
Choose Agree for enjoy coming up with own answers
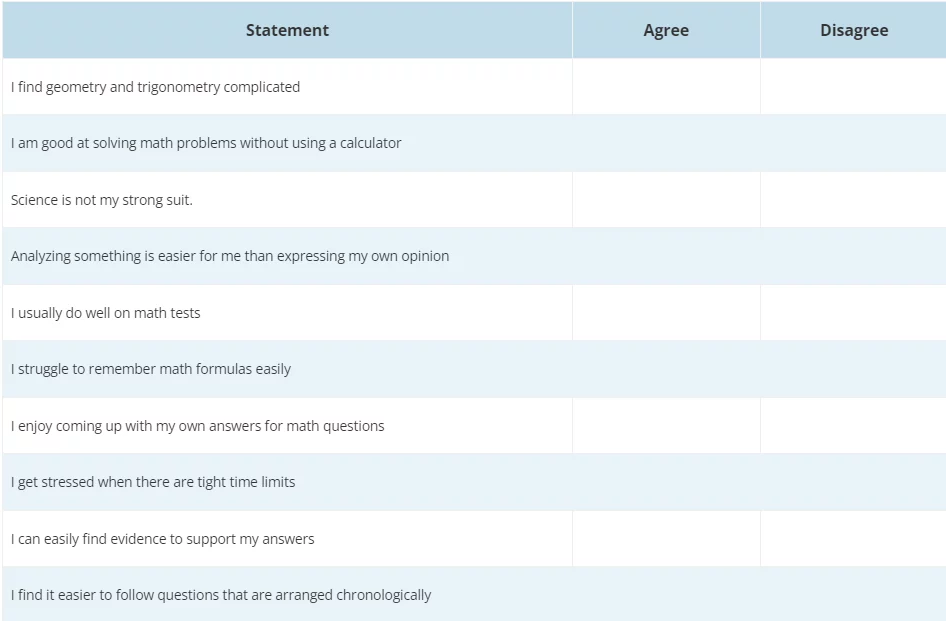tap(666, 425)
